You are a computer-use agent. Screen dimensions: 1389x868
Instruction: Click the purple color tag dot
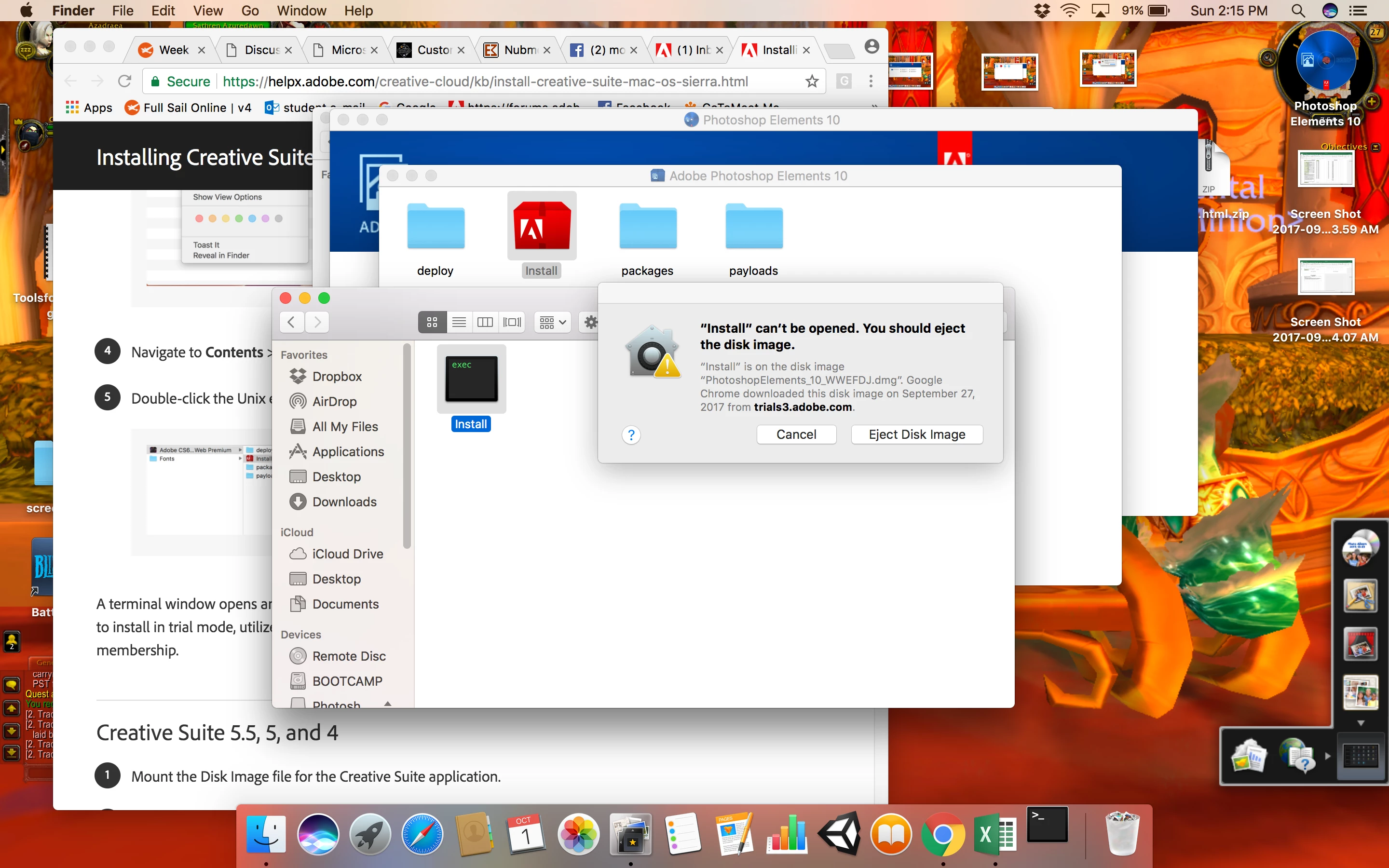pyautogui.click(x=265, y=219)
